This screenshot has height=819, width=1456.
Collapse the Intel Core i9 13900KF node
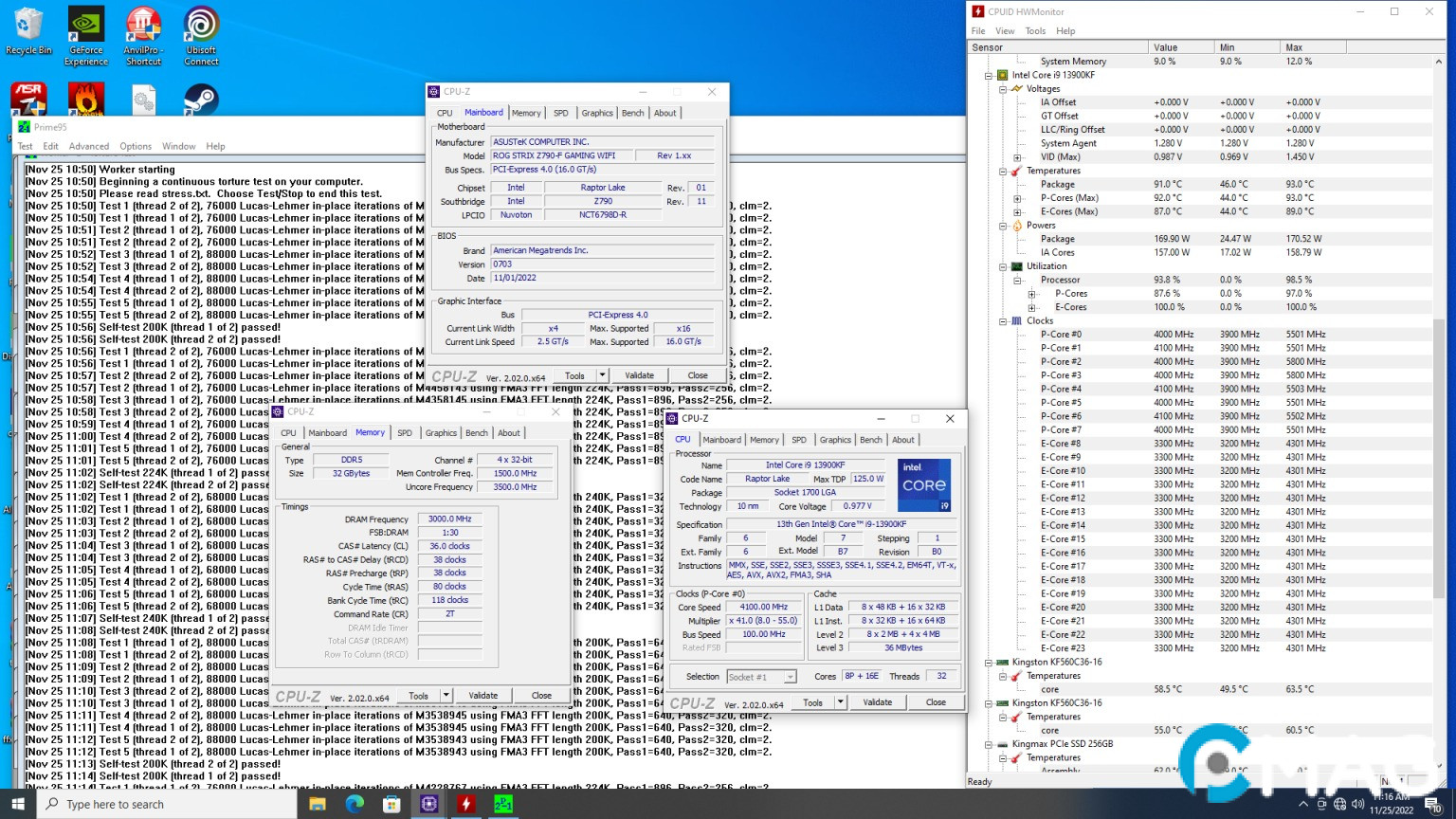(x=989, y=75)
